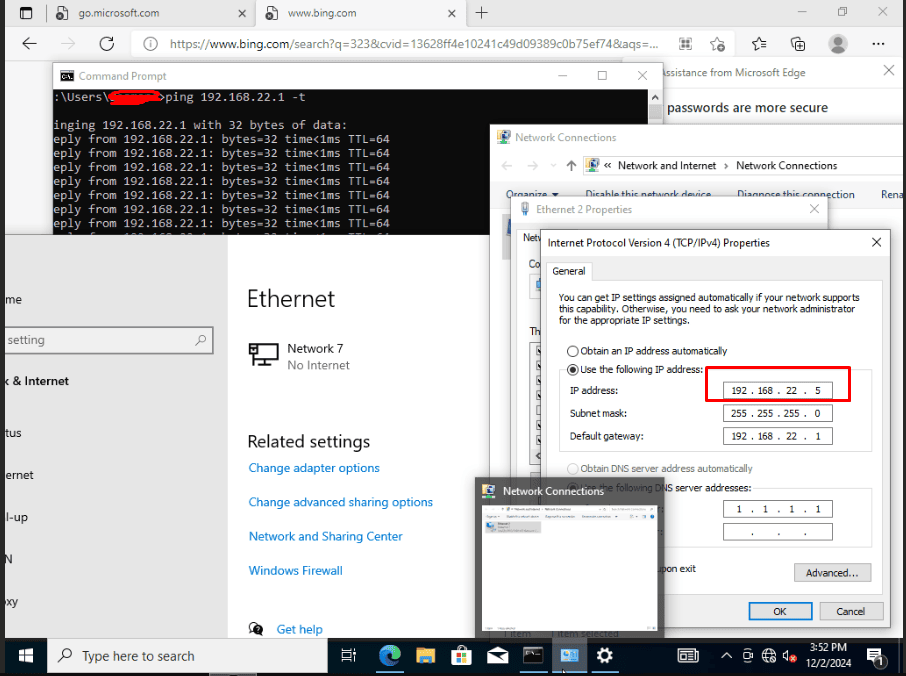Click the Network Connections taskbar preview thumbnail
The height and width of the screenshot is (676, 906).
569,567
